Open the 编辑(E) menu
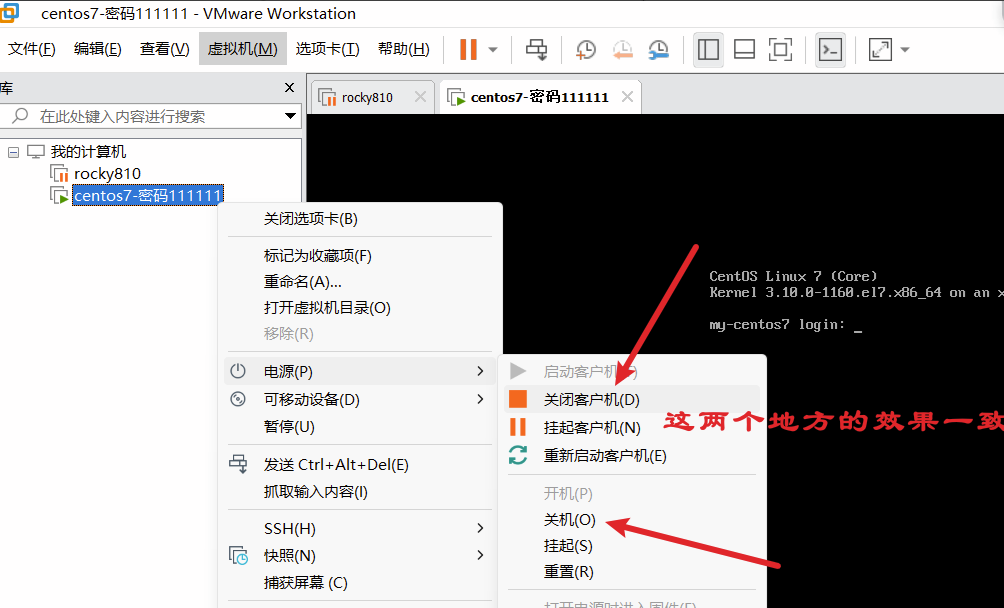This screenshot has width=1004, height=608. tap(97, 49)
